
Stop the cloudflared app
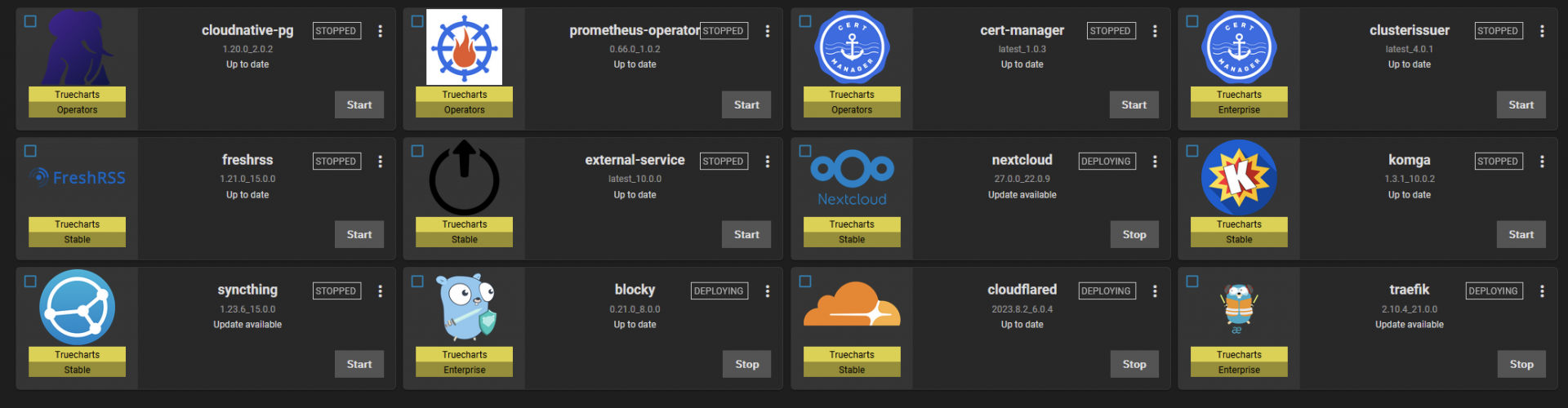tap(1134, 364)
